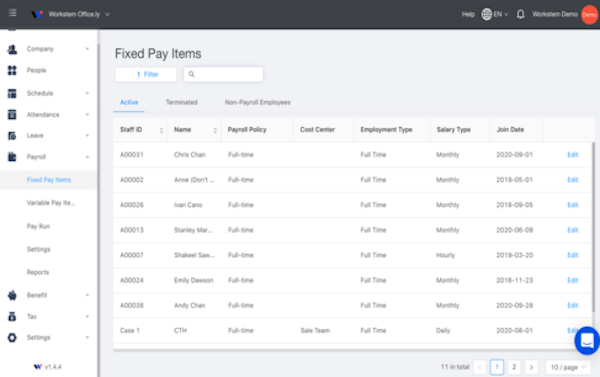This screenshot has width=600, height=377.
Task: Edit row for staff A00002
Action: (x=572, y=180)
